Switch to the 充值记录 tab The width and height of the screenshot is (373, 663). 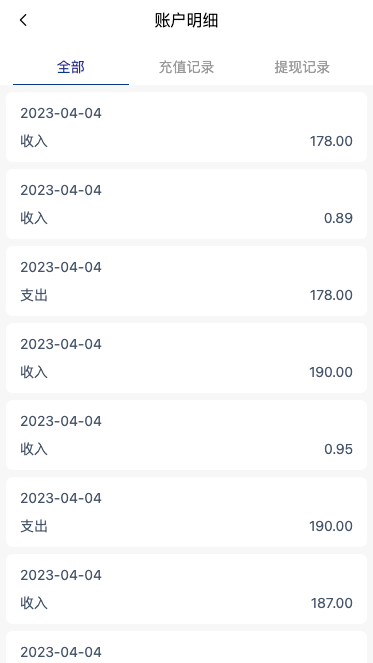(x=186, y=67)
